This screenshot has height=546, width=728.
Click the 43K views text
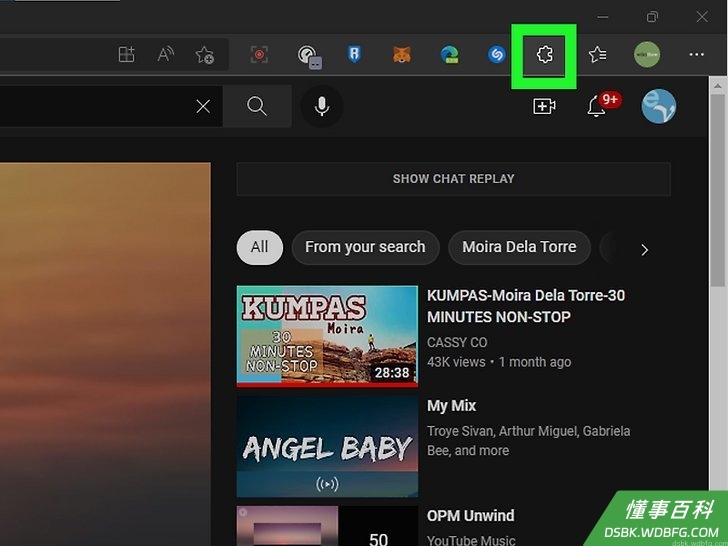coord(456,362)
